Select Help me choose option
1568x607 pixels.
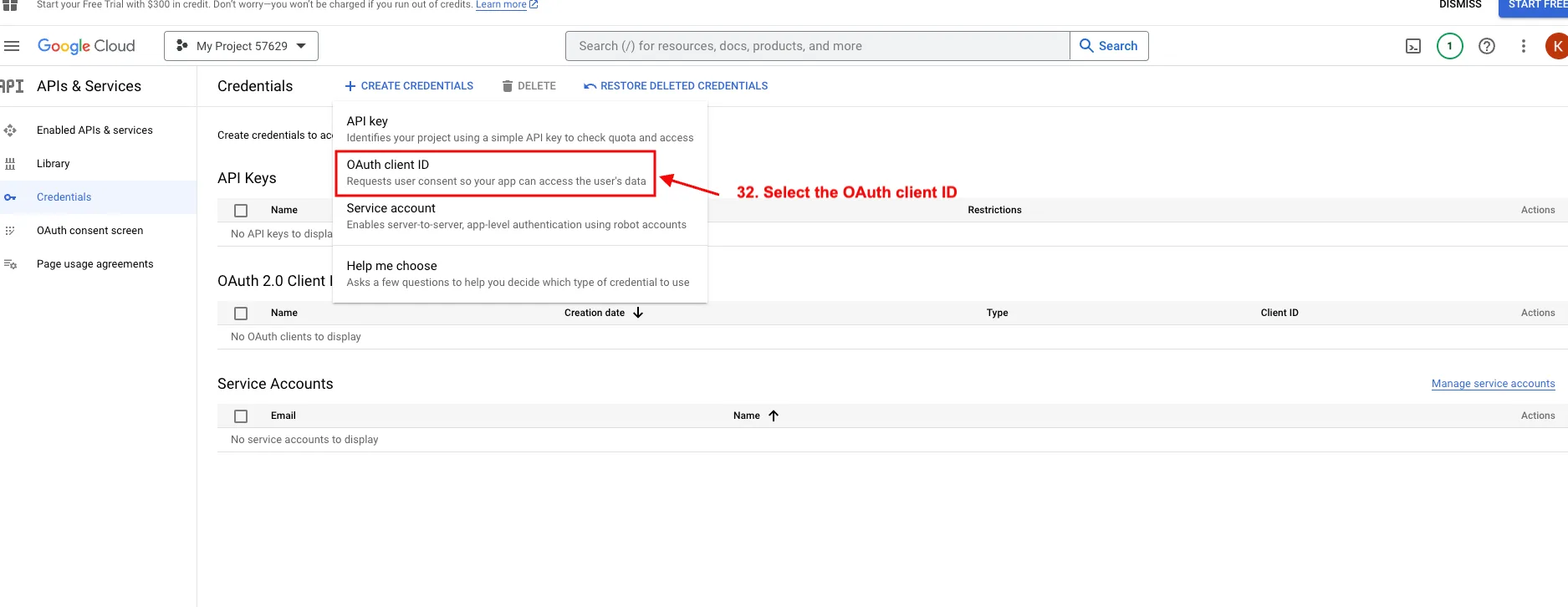[520, 273]
